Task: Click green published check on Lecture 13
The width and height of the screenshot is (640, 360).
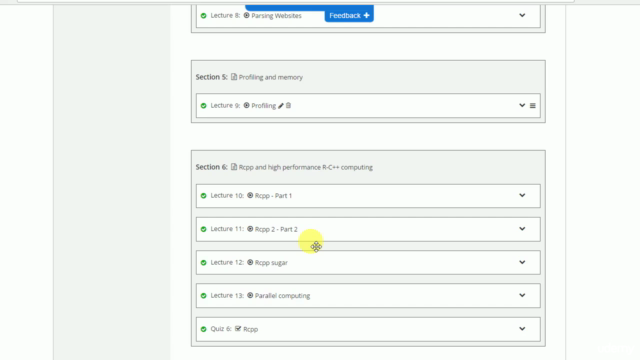Action: [204, 296]
